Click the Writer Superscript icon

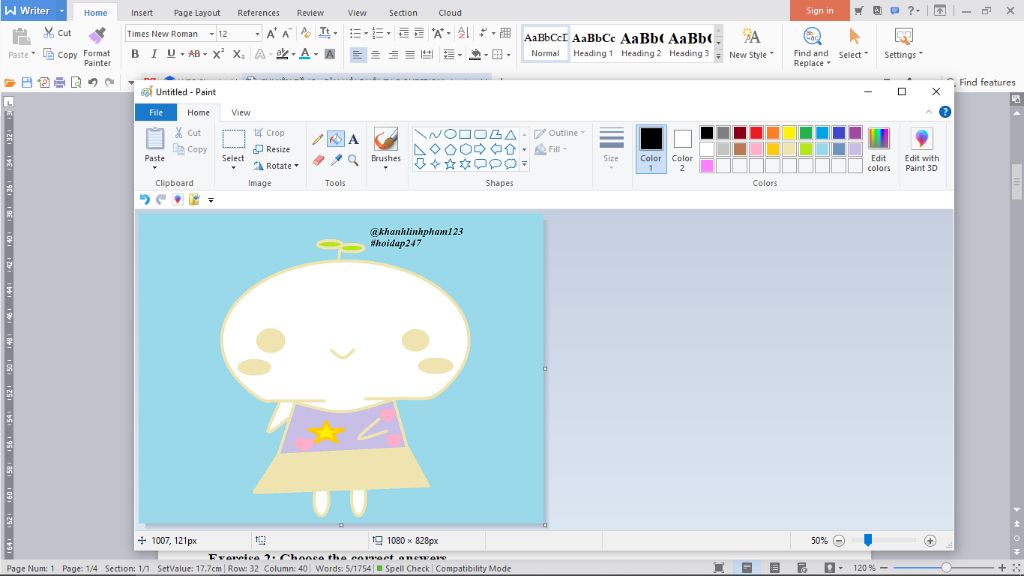coord(218,54)
